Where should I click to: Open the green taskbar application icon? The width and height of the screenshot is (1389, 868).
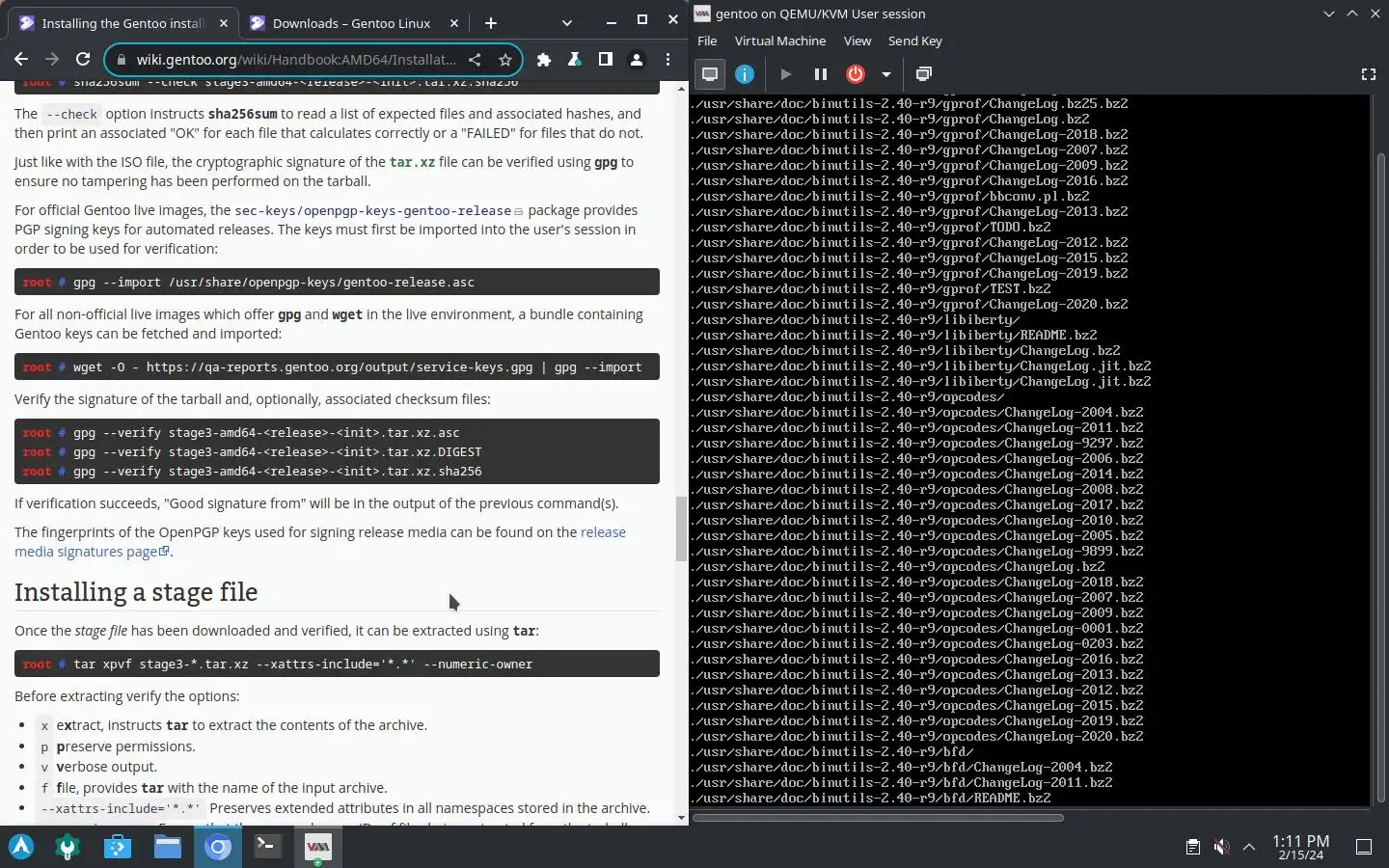coord(68,847)
